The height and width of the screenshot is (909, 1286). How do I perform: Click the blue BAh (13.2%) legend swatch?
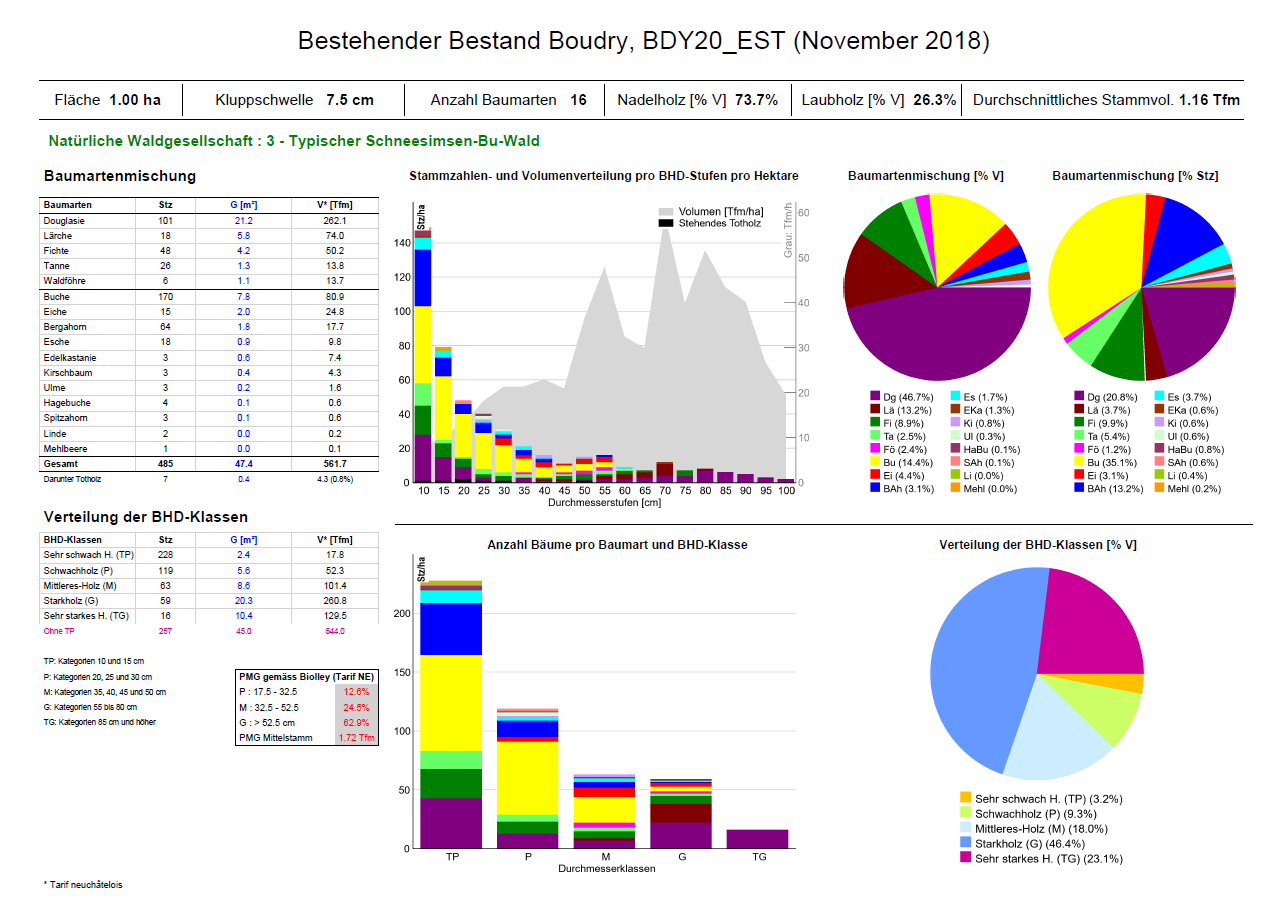(1080, 489)
